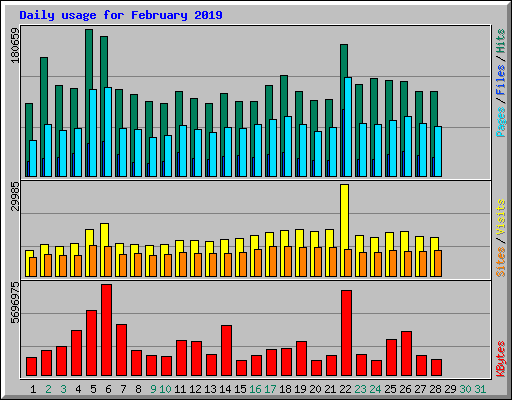Click day '18' on the x-axis
The width and height of the screenshot is (512, 400).
click(285, 389)
